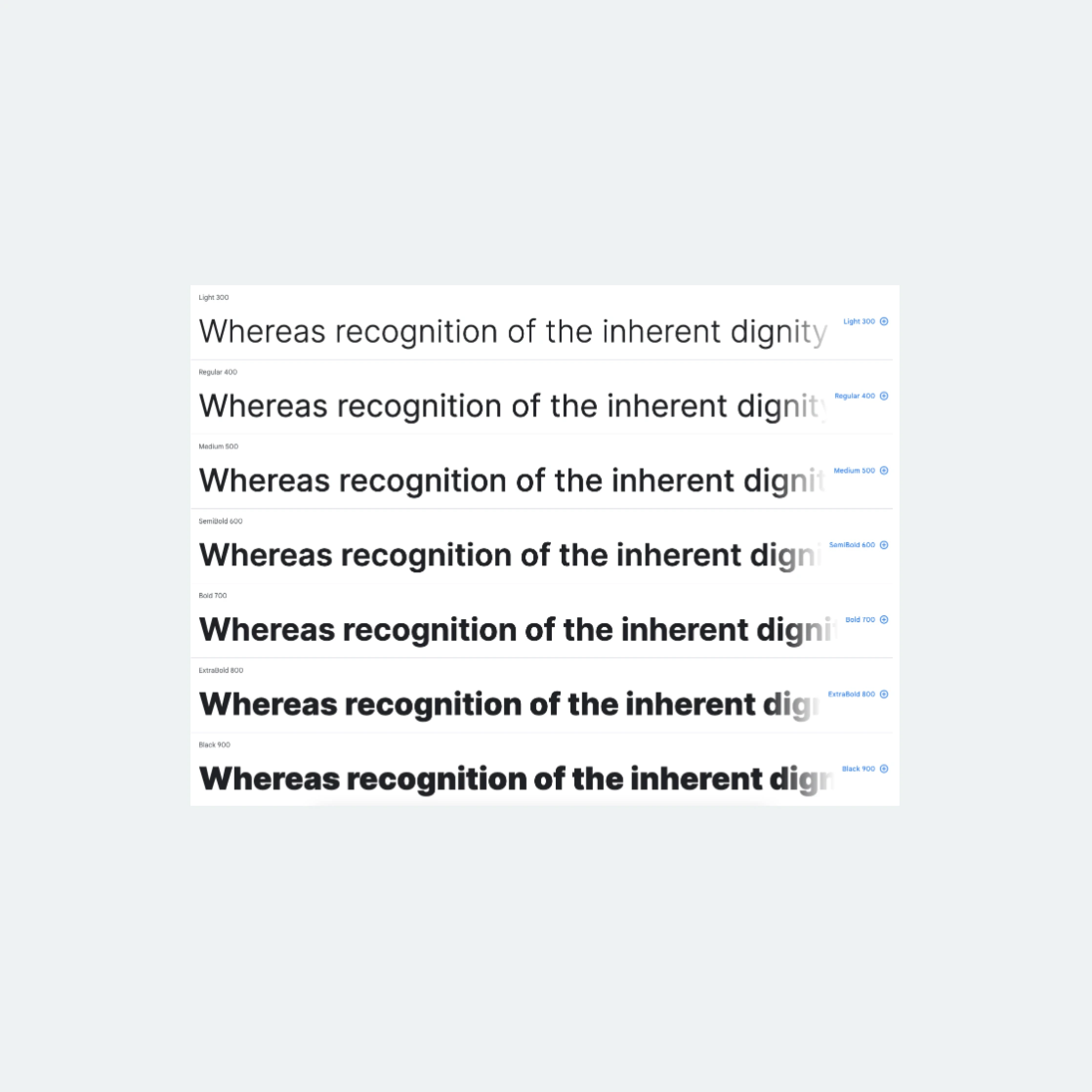
Task: Click the blue Black 900 link
Action: coord(858,769)
